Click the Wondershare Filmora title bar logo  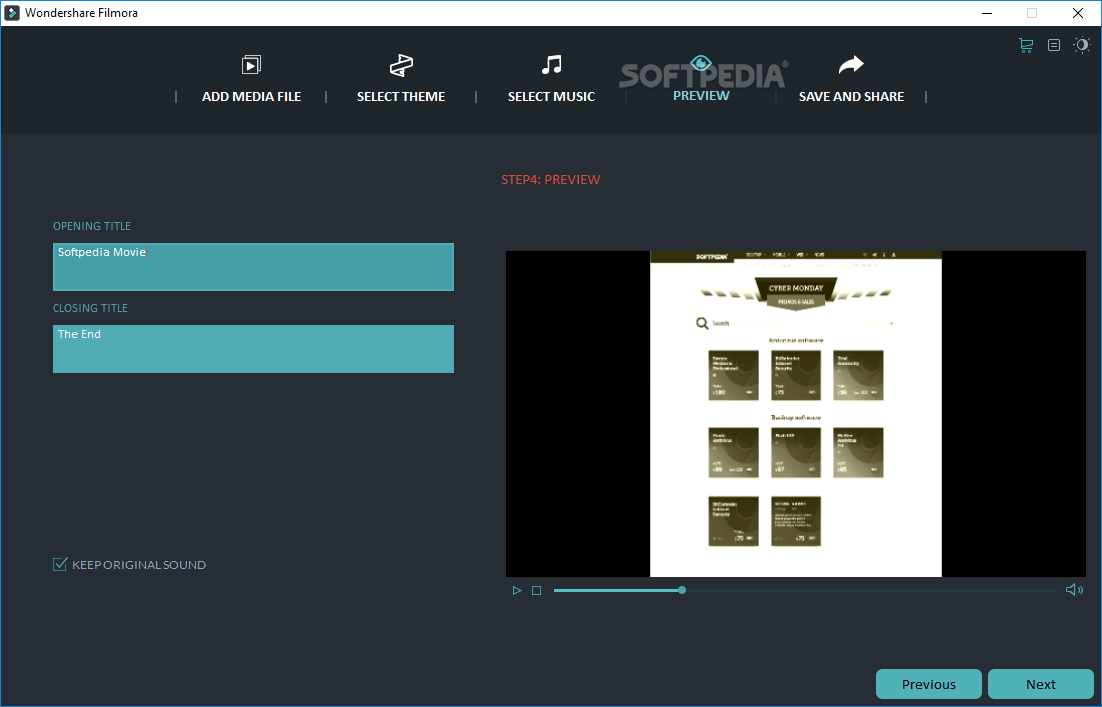tap(12, 13)
